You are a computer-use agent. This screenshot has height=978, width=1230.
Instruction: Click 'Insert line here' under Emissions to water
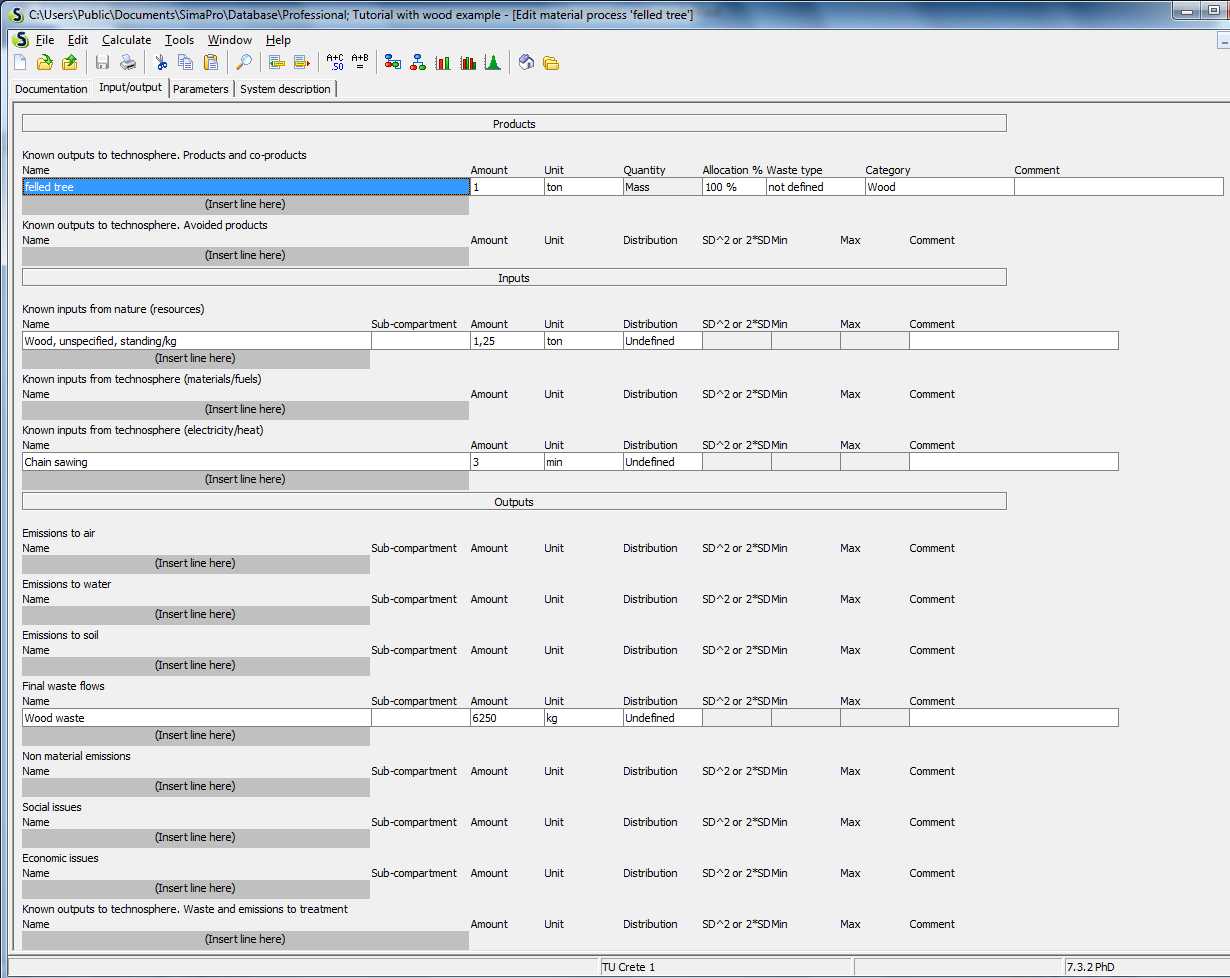click(x=196, y=614)
